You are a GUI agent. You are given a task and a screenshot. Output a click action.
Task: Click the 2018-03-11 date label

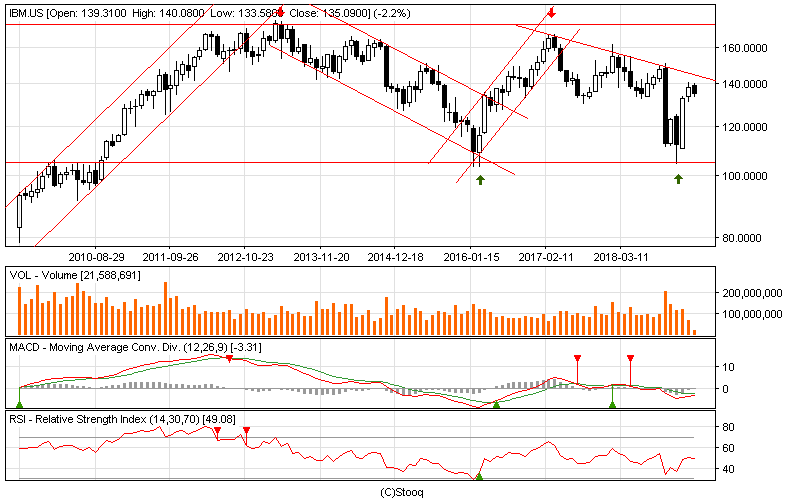point(620,257)
